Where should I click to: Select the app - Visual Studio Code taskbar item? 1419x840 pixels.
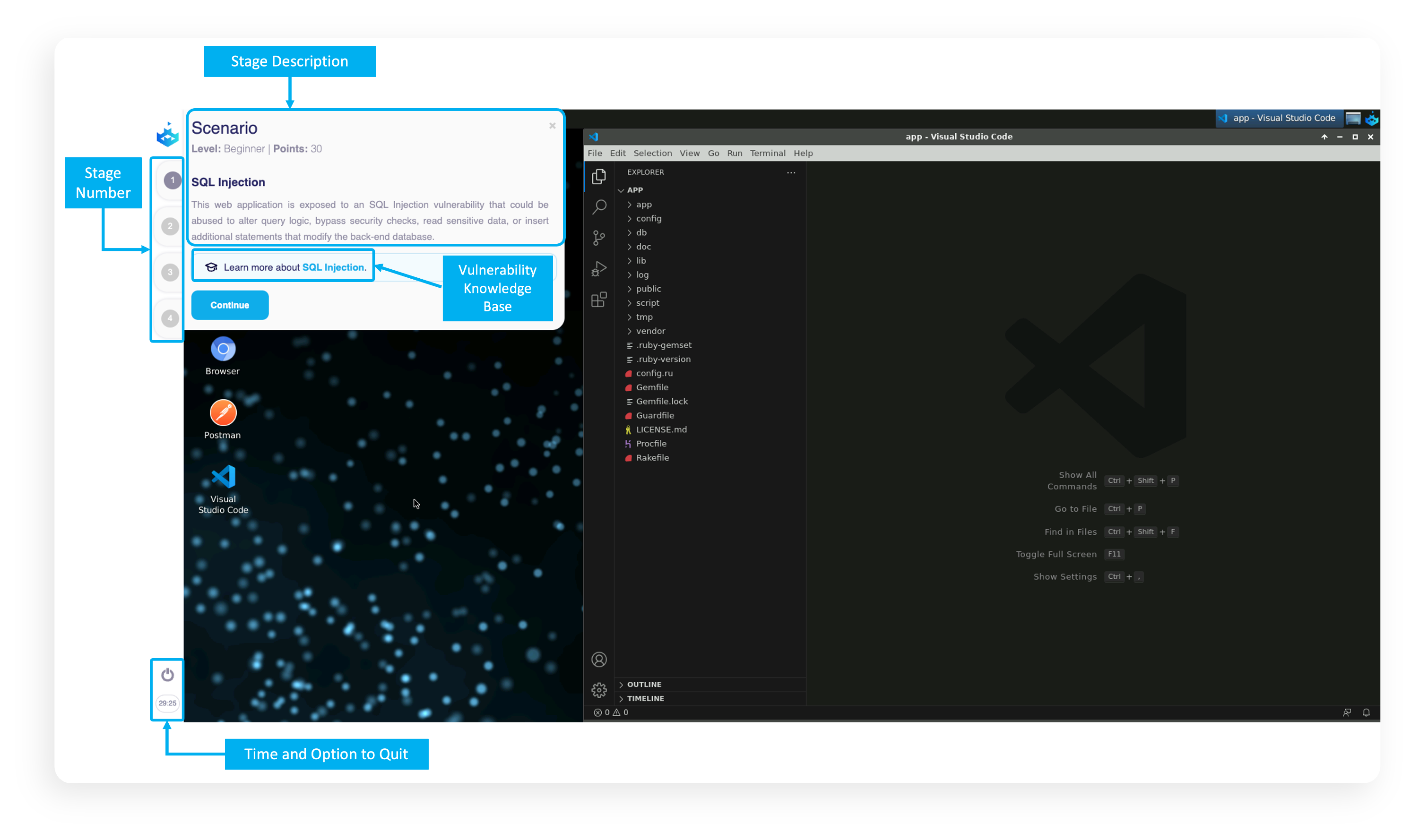tap(1278, 118)
